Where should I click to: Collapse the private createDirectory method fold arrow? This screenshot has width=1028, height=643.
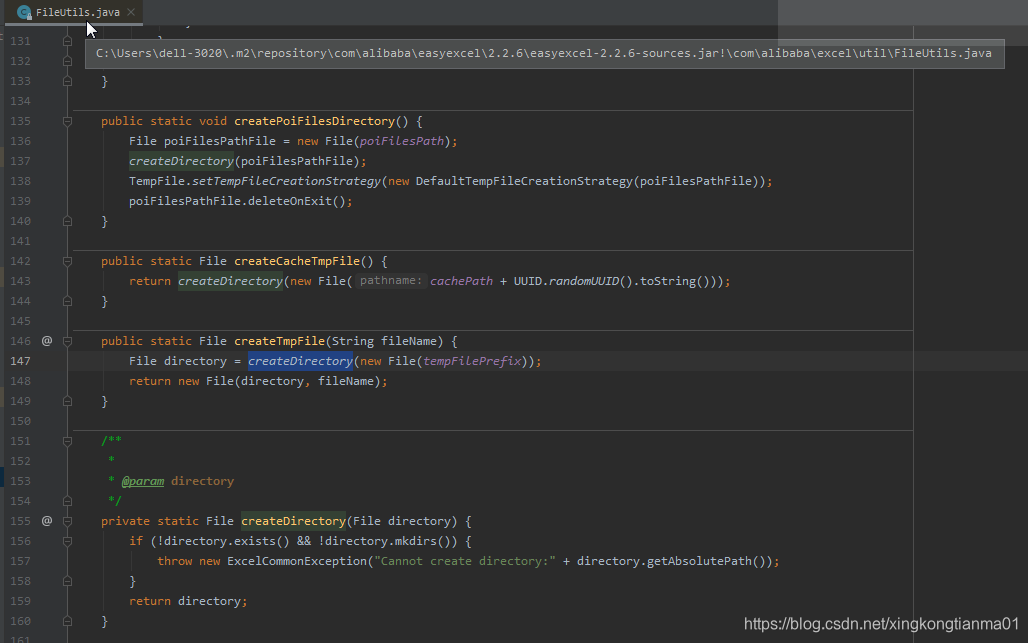66,520
